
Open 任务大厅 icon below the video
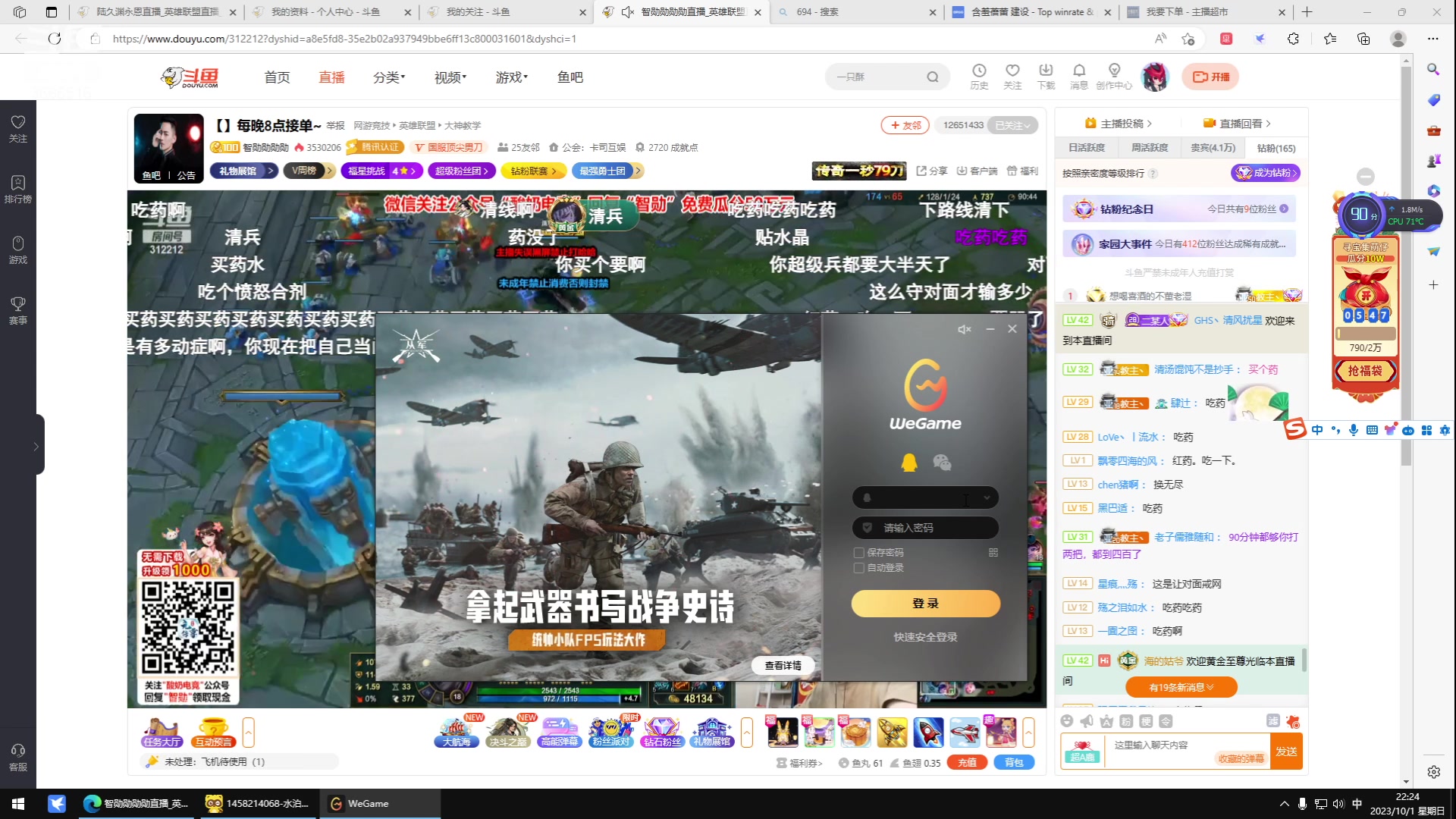coord(162,733)
